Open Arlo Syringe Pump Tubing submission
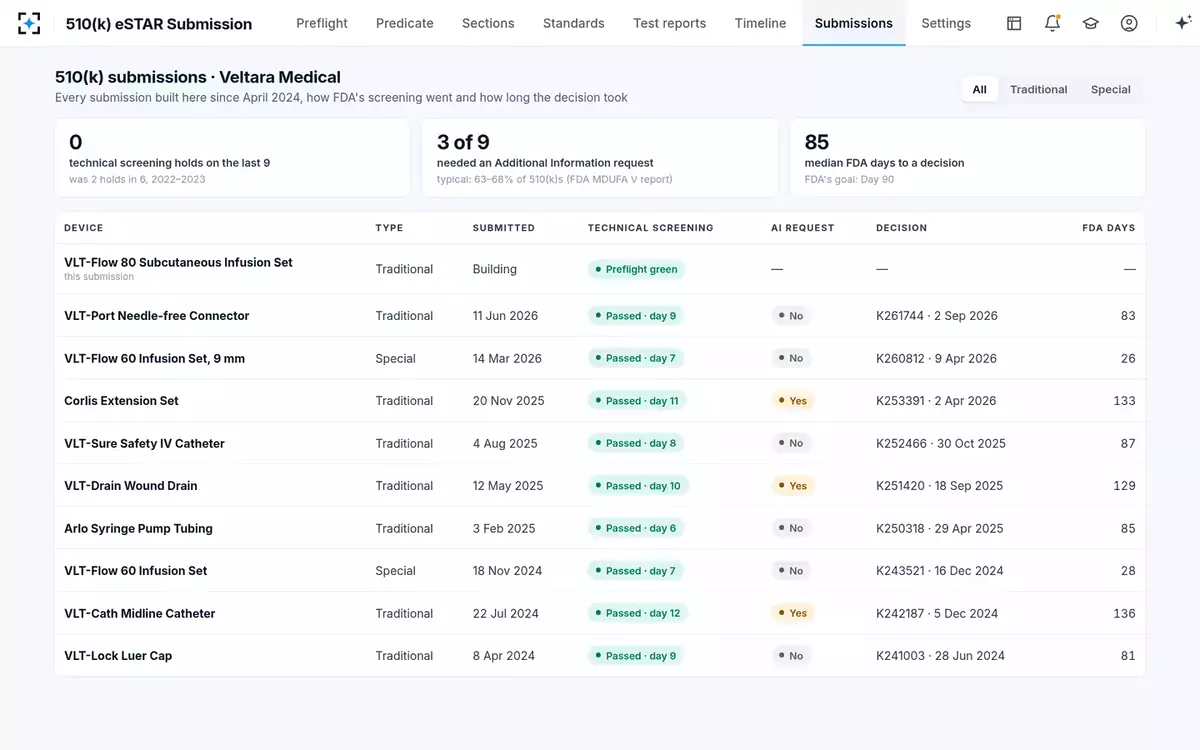Screen dimensions: 1200x750 pos(600,528)
